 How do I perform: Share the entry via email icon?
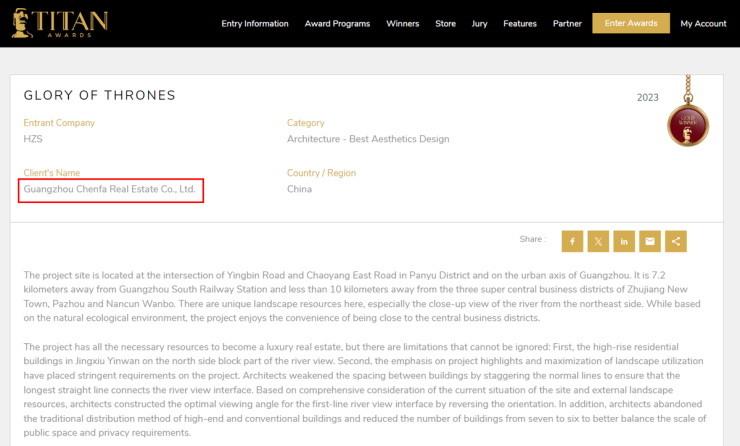650,241
